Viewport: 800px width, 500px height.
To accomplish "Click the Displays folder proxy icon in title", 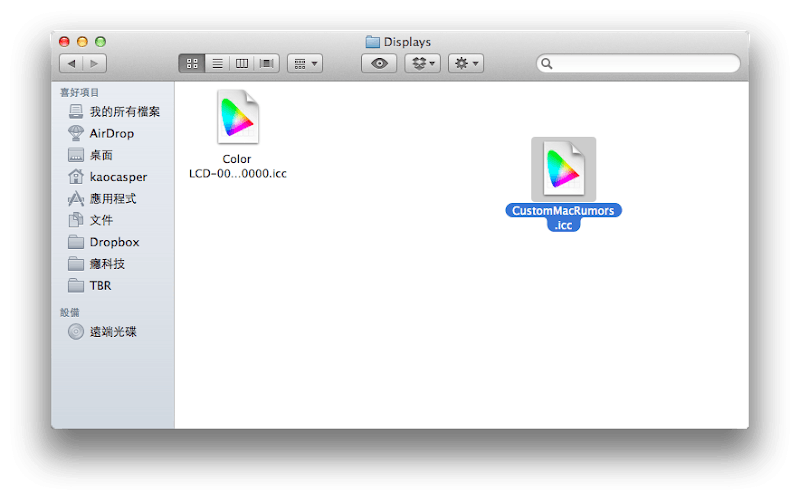I will pos(372,42).
